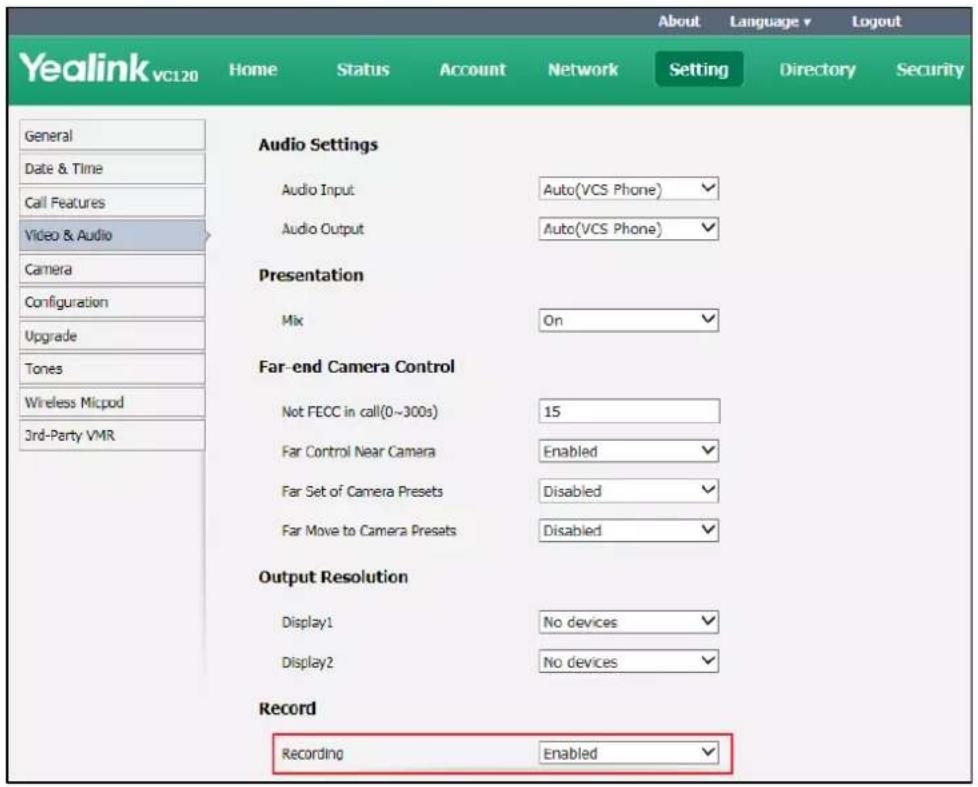Click the Output Resolution heading
Image resolution: width=978 pixels, height=787 pixels.
click(x=333, y=577)
